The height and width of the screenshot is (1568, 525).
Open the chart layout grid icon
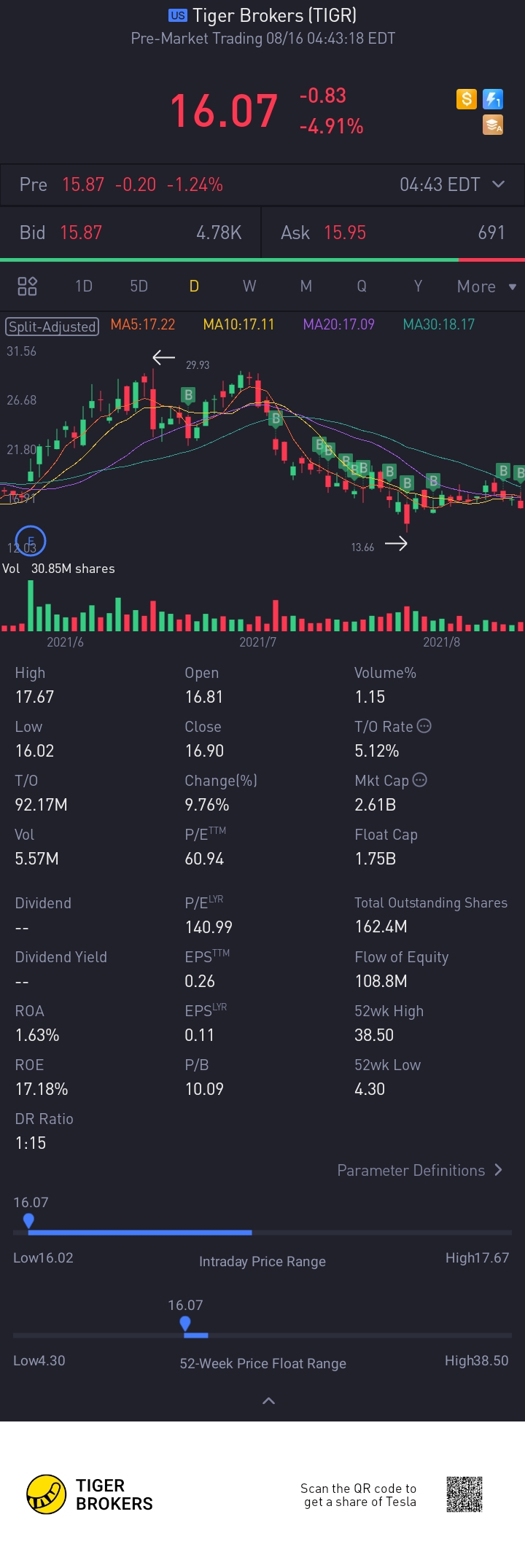coord(27,286)
